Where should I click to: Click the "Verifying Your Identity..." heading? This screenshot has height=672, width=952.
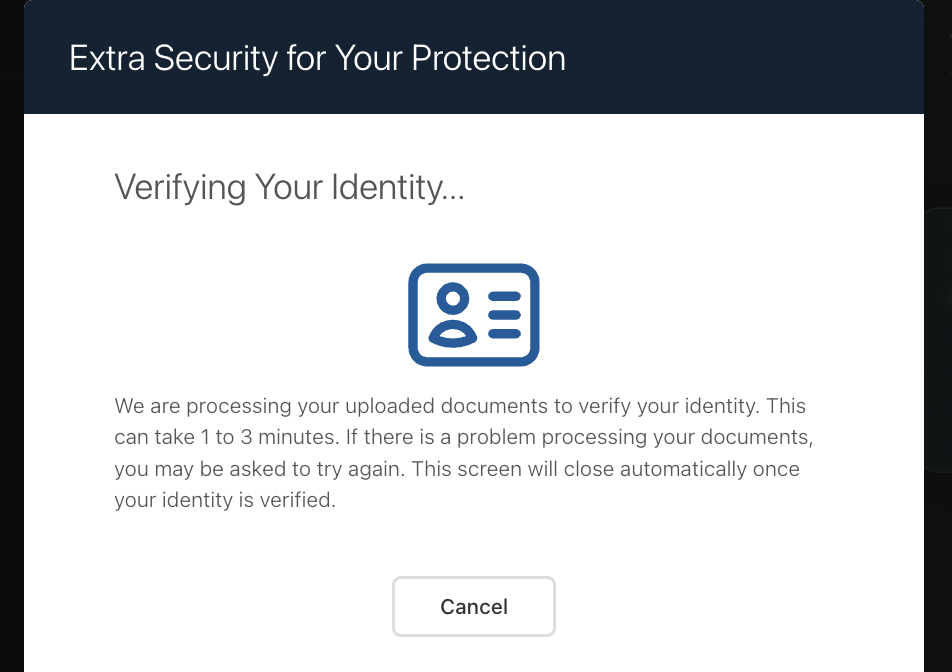(289, 188)
